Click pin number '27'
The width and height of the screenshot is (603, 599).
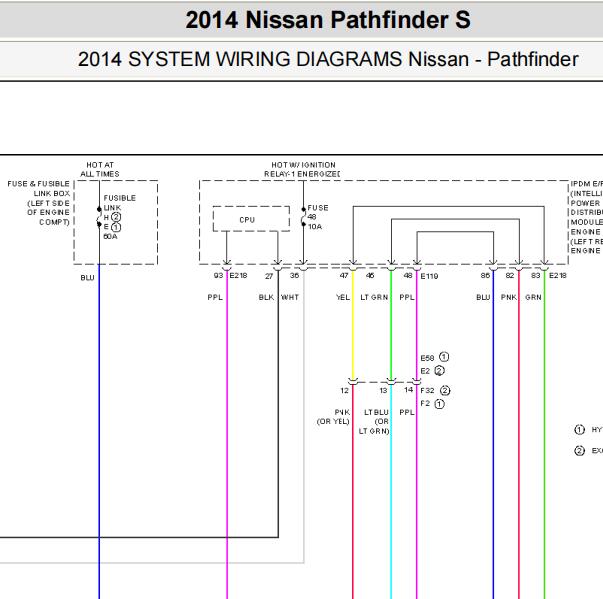[269, 276]
